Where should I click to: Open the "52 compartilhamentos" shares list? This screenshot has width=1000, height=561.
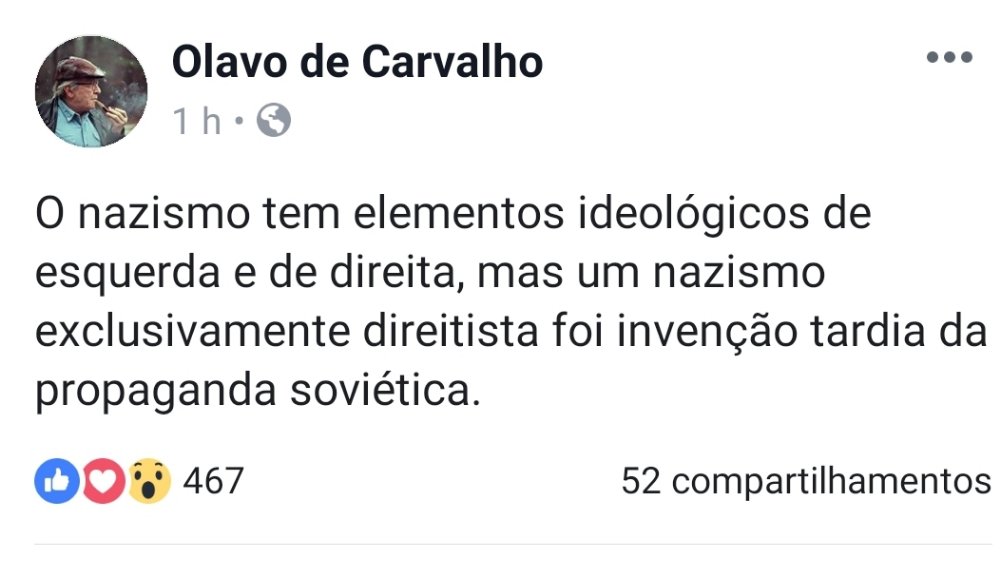[x=806, y=481]
